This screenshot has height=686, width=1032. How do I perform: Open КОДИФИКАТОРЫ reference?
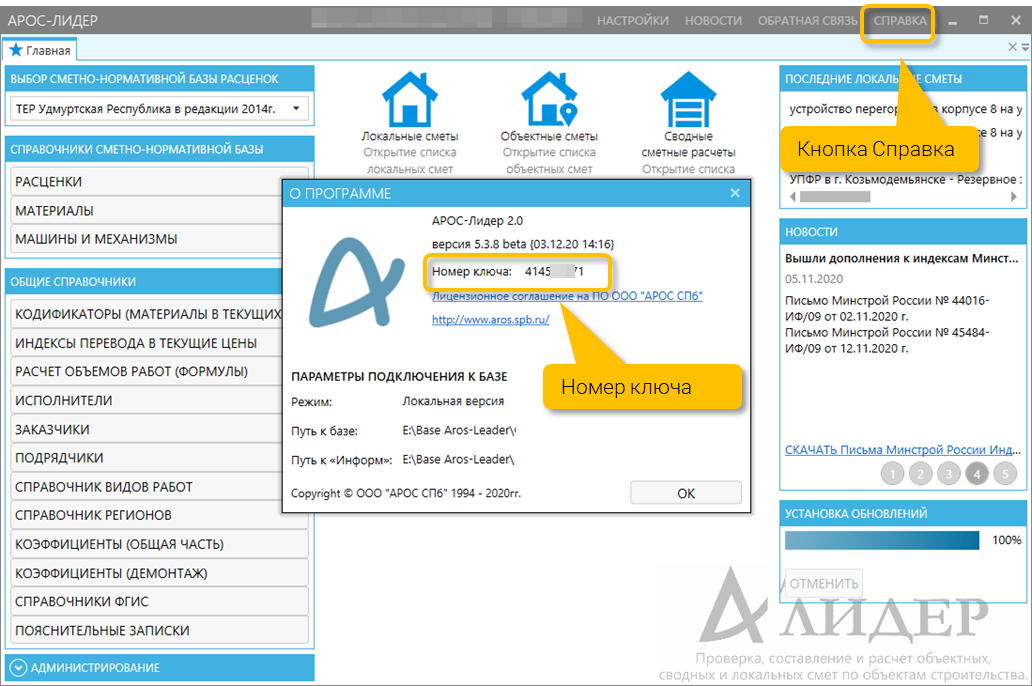(146, 314)
